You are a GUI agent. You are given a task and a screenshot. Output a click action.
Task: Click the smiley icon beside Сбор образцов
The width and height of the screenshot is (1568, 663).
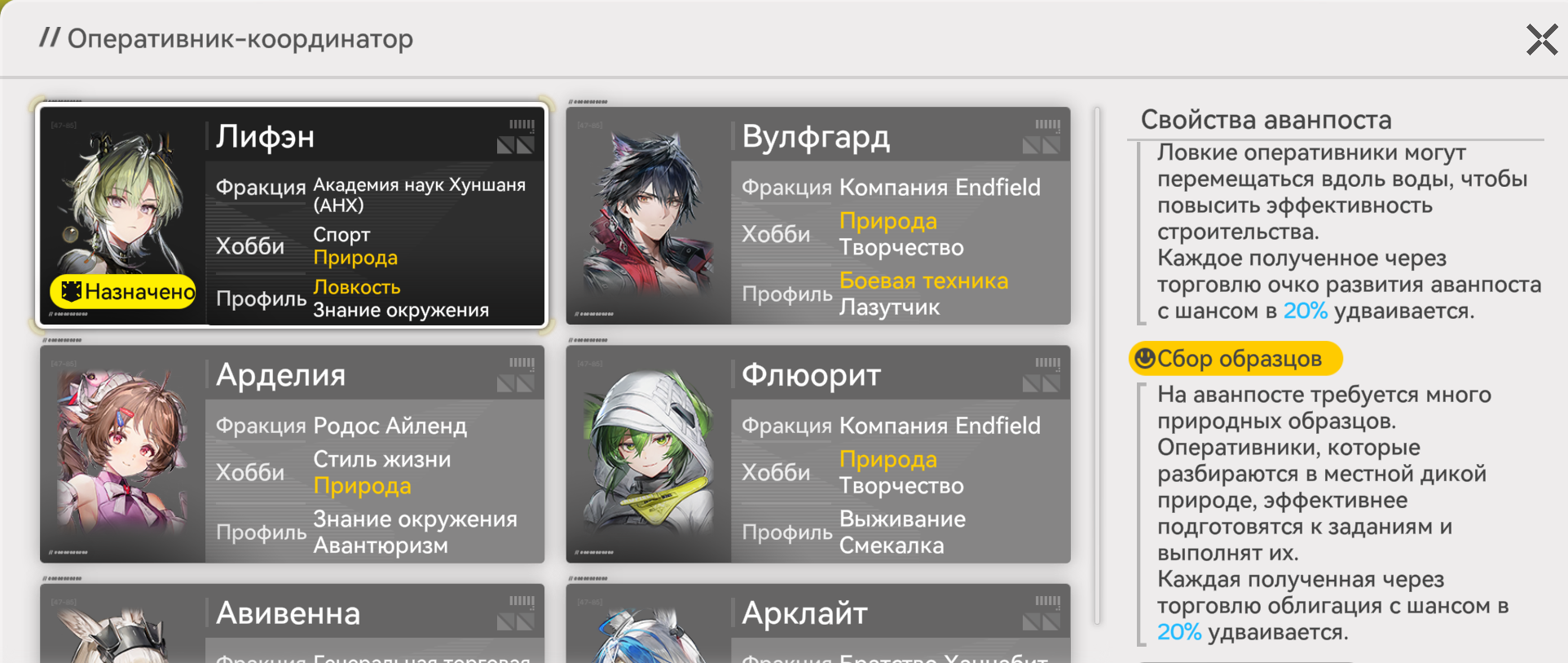pyautogui.click(x=1145, y=358)
